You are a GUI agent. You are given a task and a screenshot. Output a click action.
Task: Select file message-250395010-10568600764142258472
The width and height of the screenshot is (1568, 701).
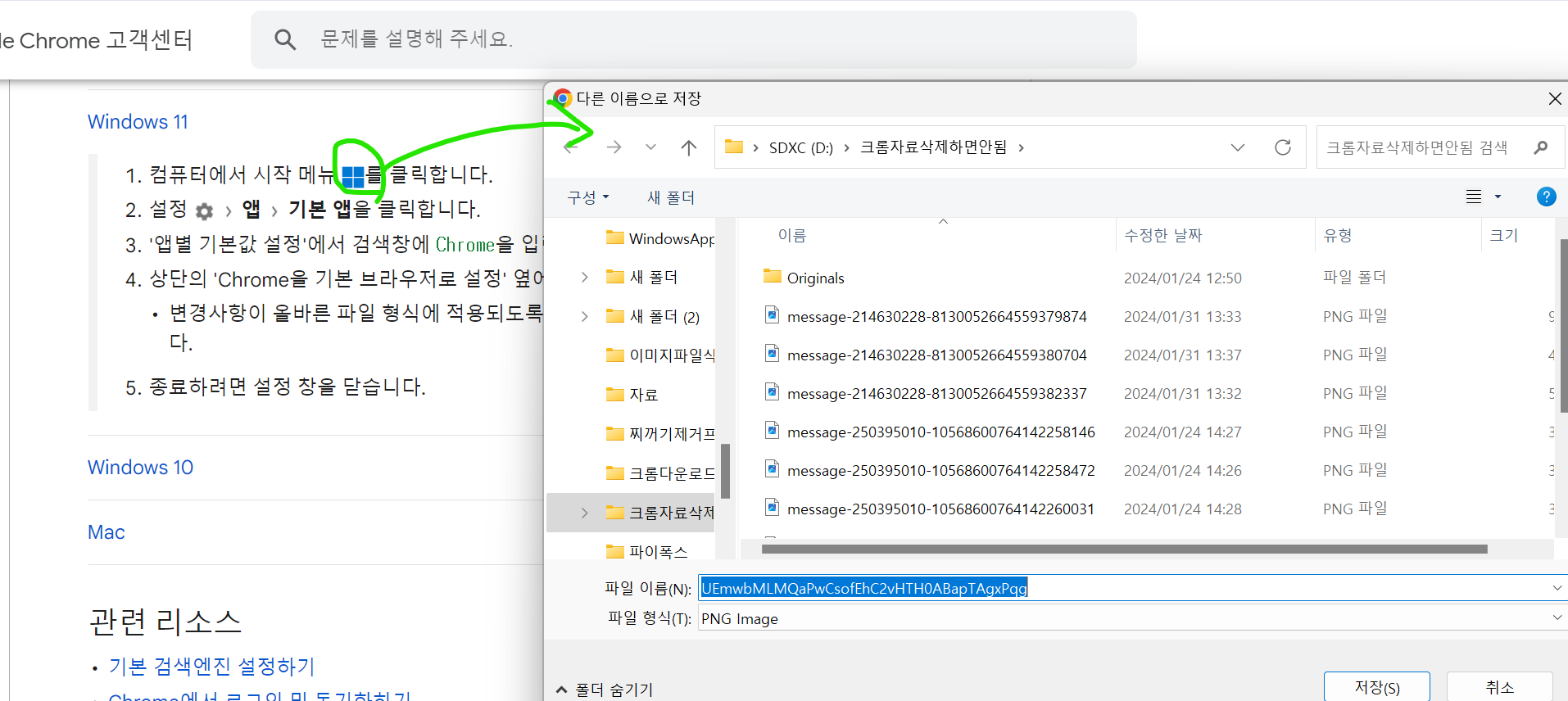click(x=940, y=471)
